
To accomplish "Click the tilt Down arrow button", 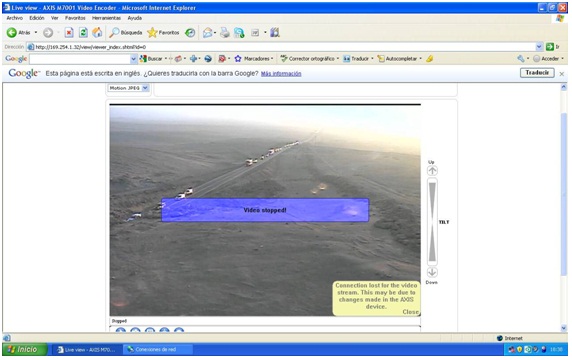I will tap(432, 272).
